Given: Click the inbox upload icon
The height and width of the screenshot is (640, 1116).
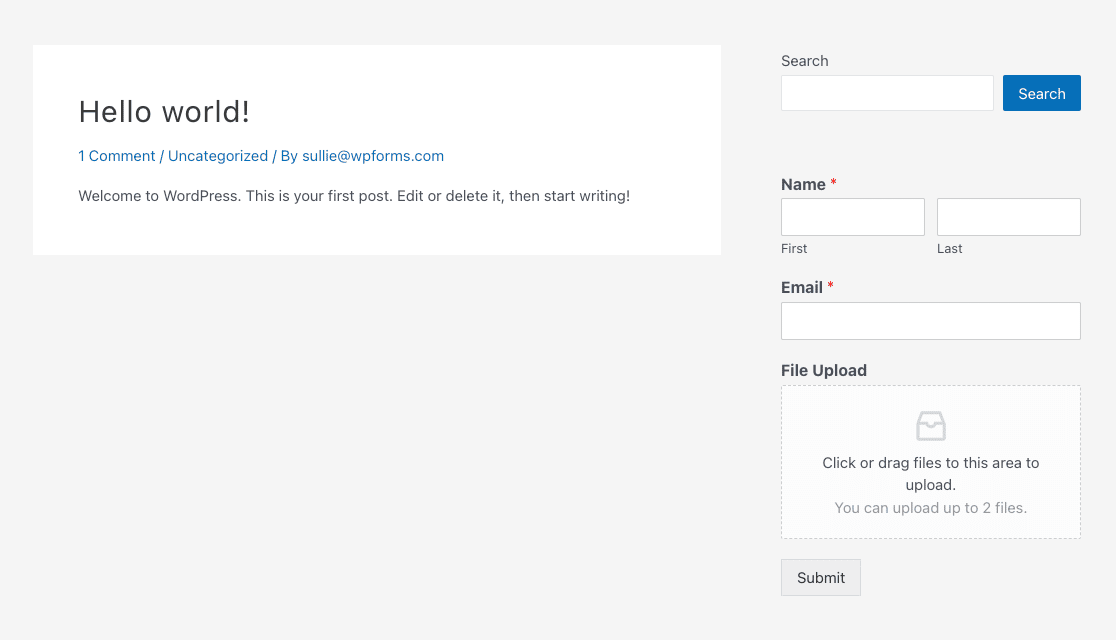Looking at the screenshot, I should click(930, 426).
